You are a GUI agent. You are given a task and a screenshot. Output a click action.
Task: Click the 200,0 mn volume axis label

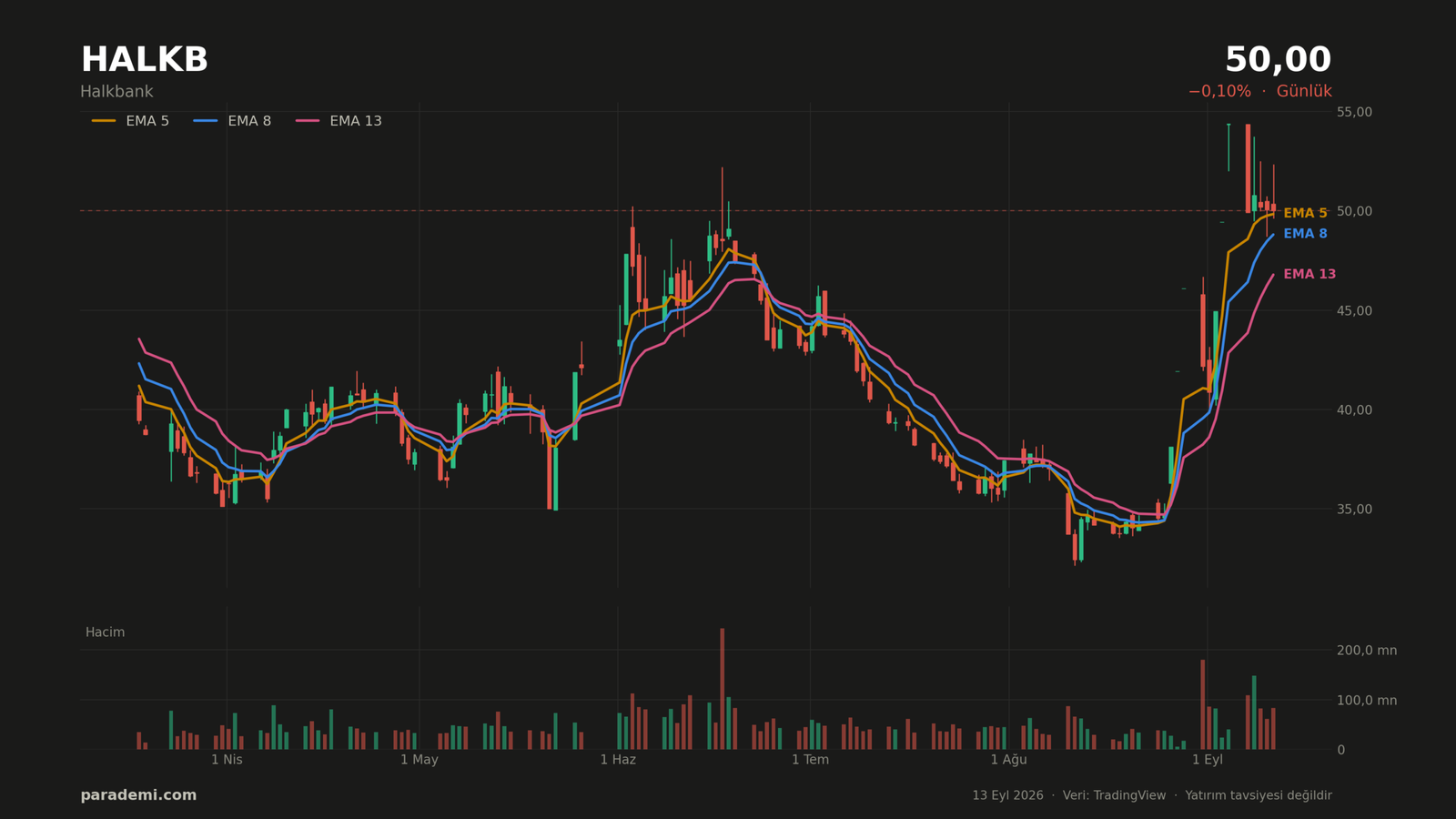1367,651
